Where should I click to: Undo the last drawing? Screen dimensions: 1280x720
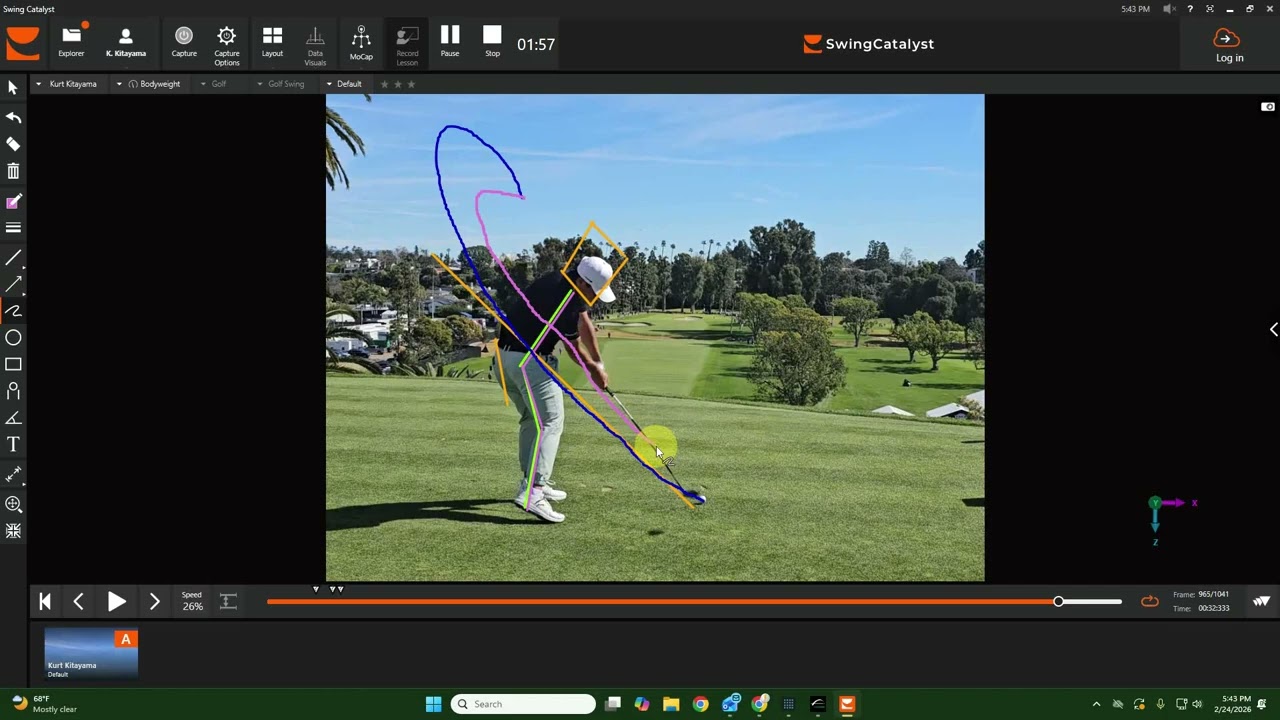pos(13,117)
